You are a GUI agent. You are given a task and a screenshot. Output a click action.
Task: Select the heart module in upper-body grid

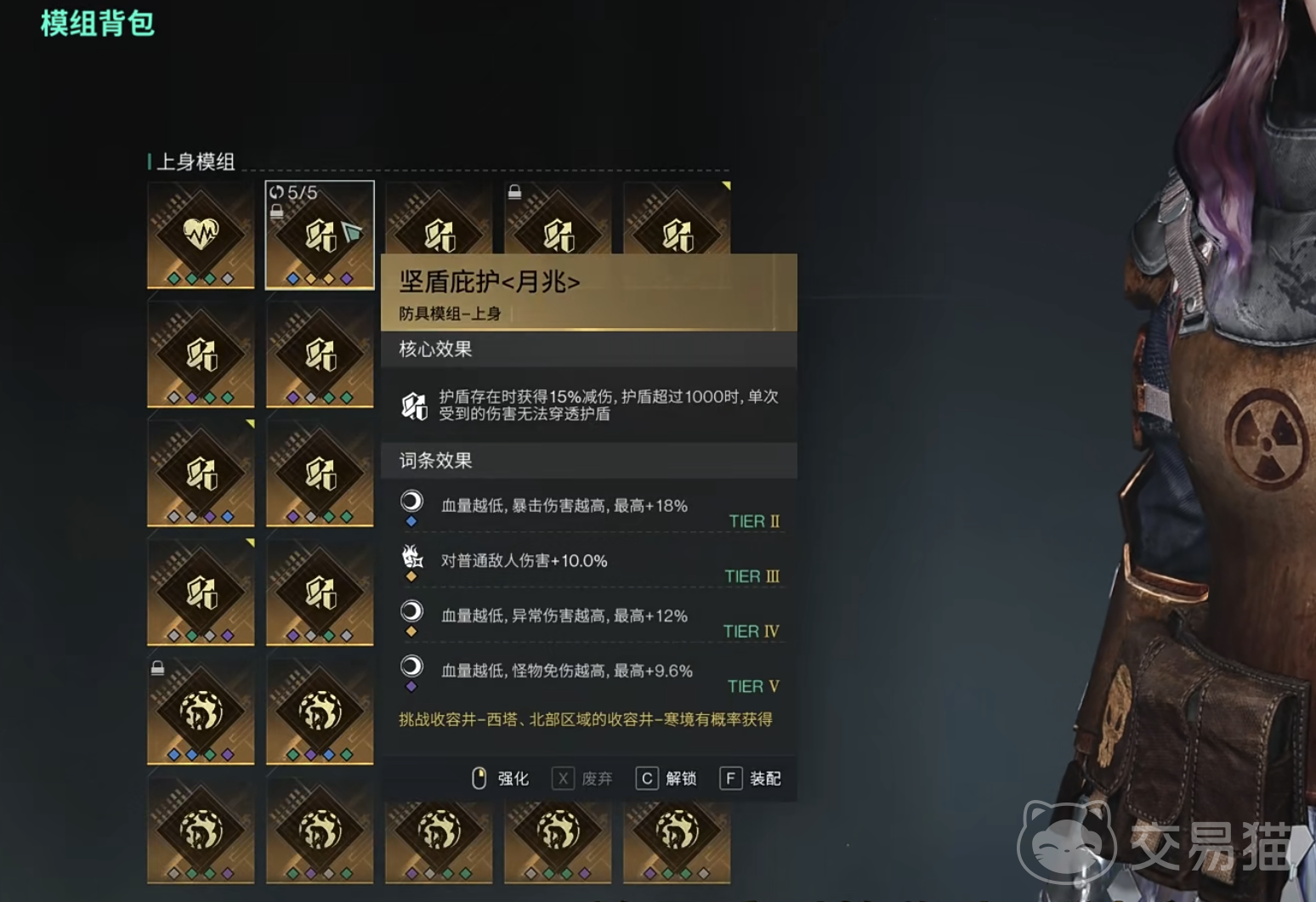coord(201,235)
